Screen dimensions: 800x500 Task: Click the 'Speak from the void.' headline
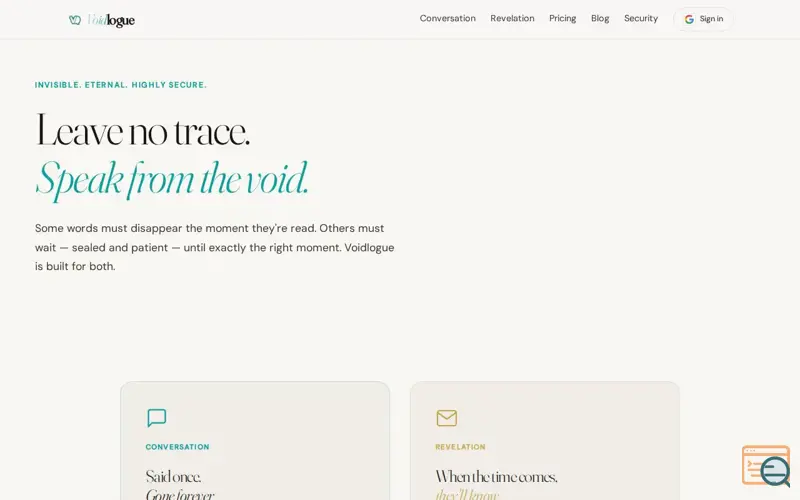172,180
